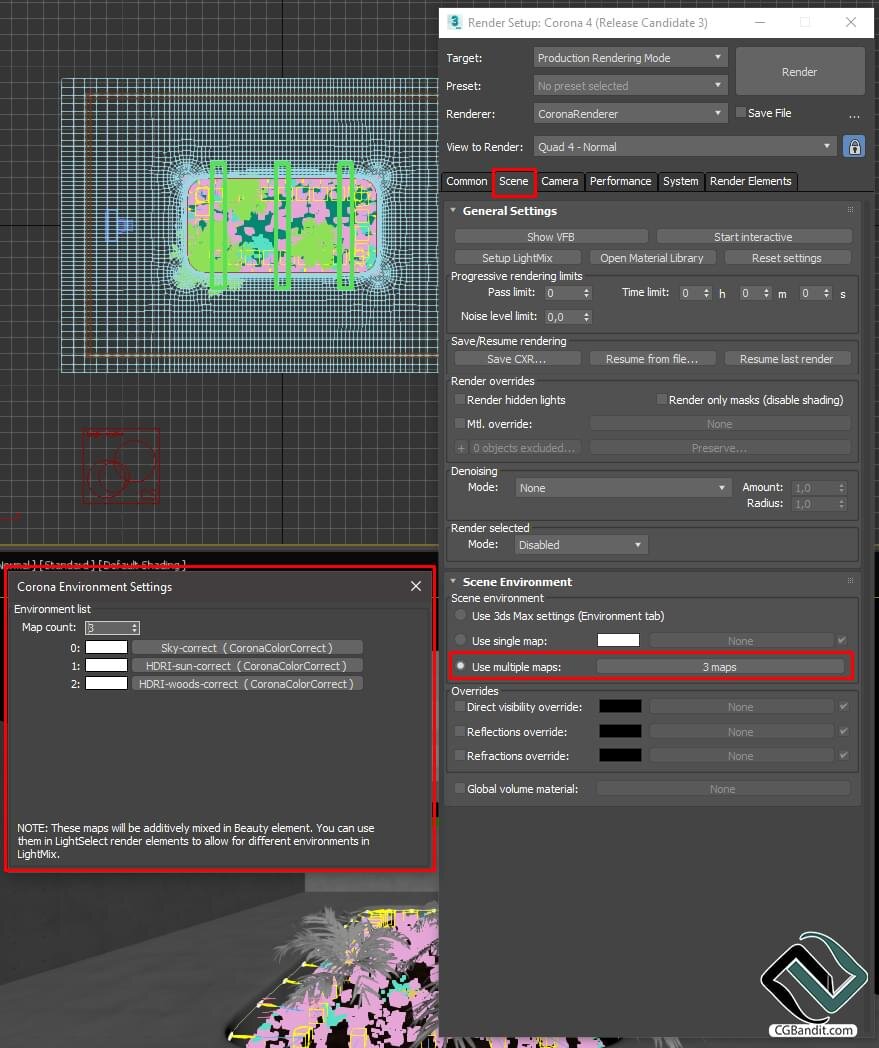Click the Use single map white color swatch
This screenshot has width=879, height=1048.
pyautogui.click(x=618, y=640)
